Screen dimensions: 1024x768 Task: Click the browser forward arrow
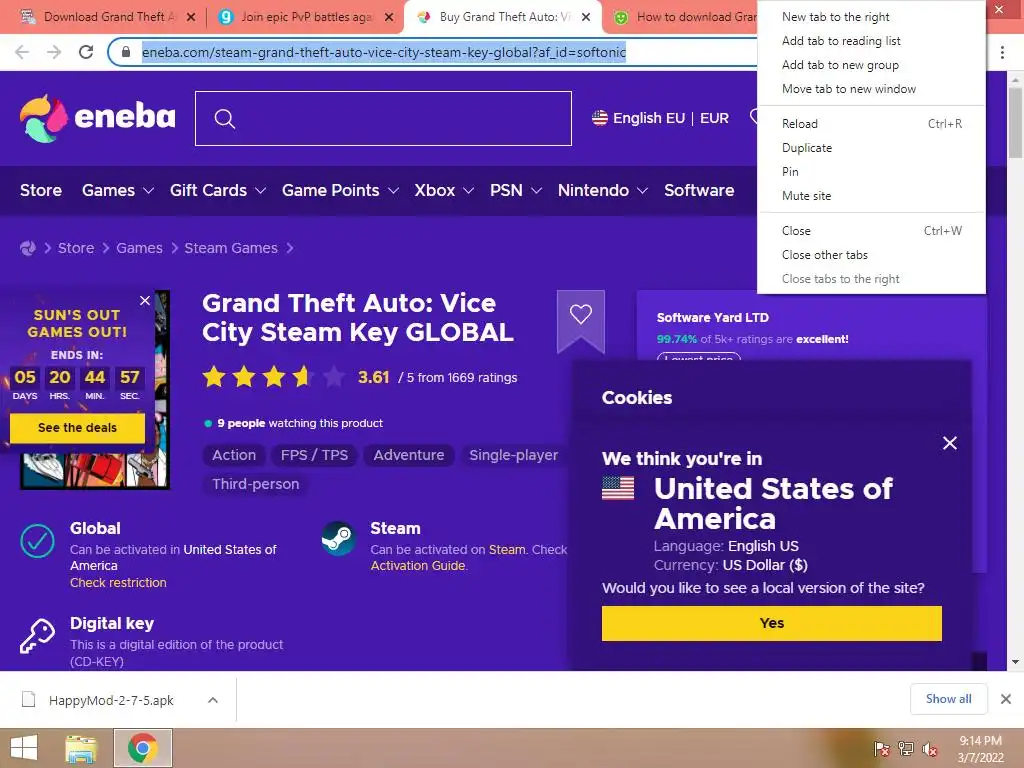54,52
